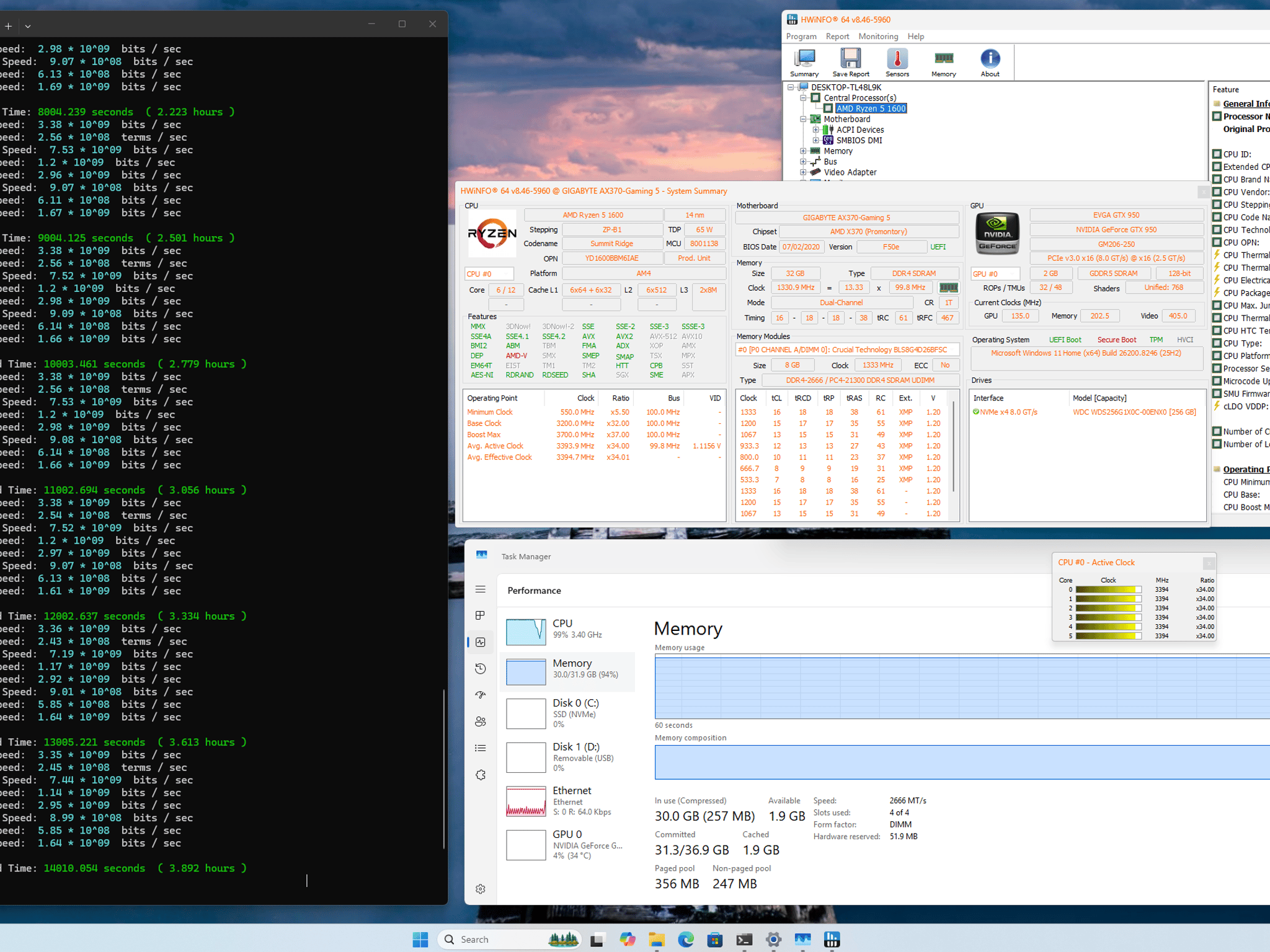Click the Memory toolbar icon in HWiNFO
Viewport: 1270px width, 952px height.
(943, 63)
